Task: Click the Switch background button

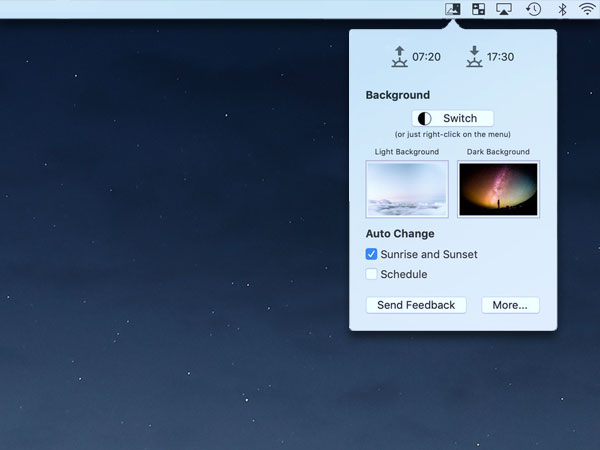Action: coord(453,119)
